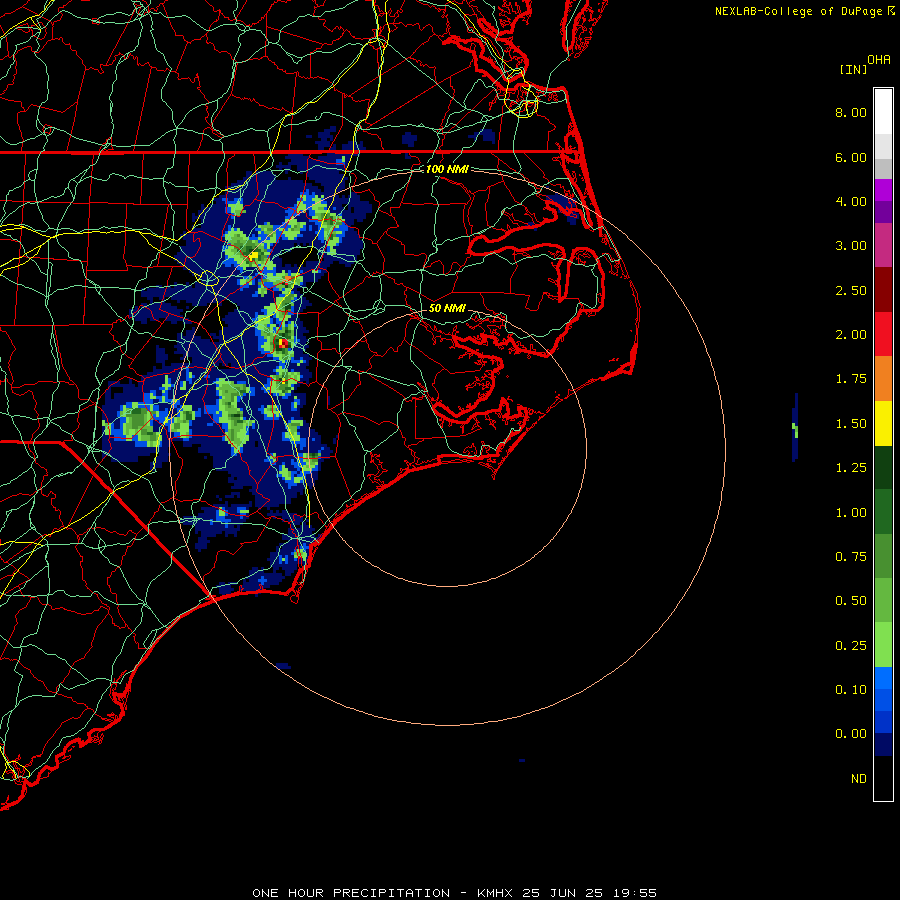Click the black ND legend swatch
The width and height of the screenshot is (900, 900).
click(x=883, y=778)
